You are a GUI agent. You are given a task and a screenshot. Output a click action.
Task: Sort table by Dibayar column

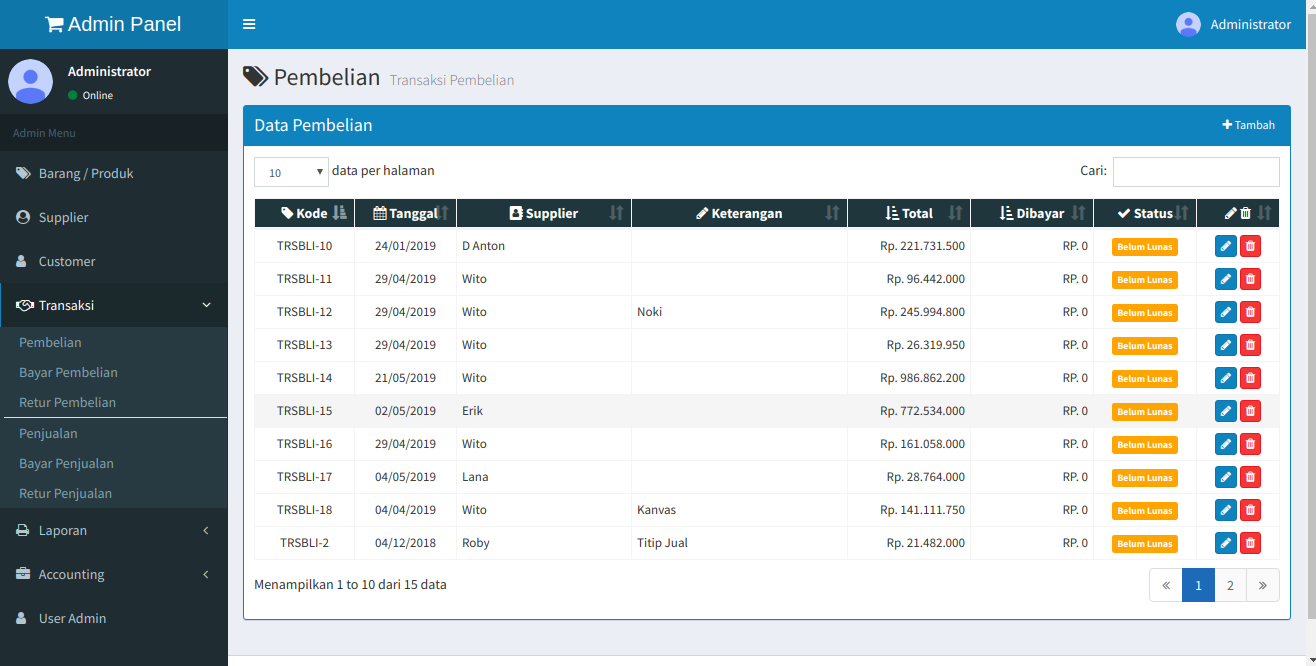tap(1032, 213)
